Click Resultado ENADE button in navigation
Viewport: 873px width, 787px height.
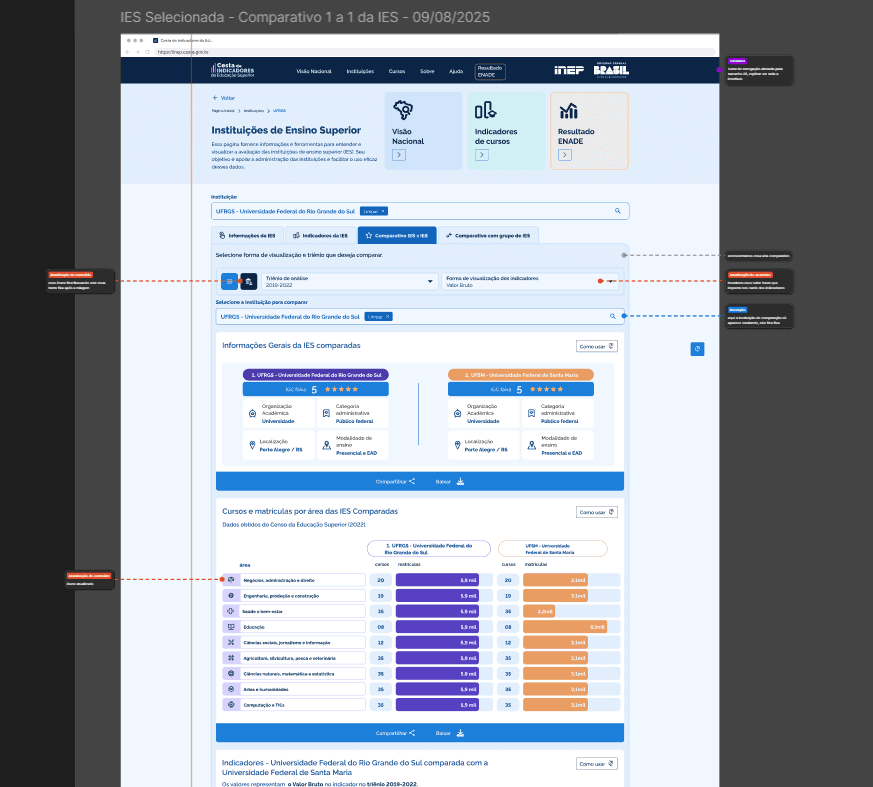click(x=490, y=71)
